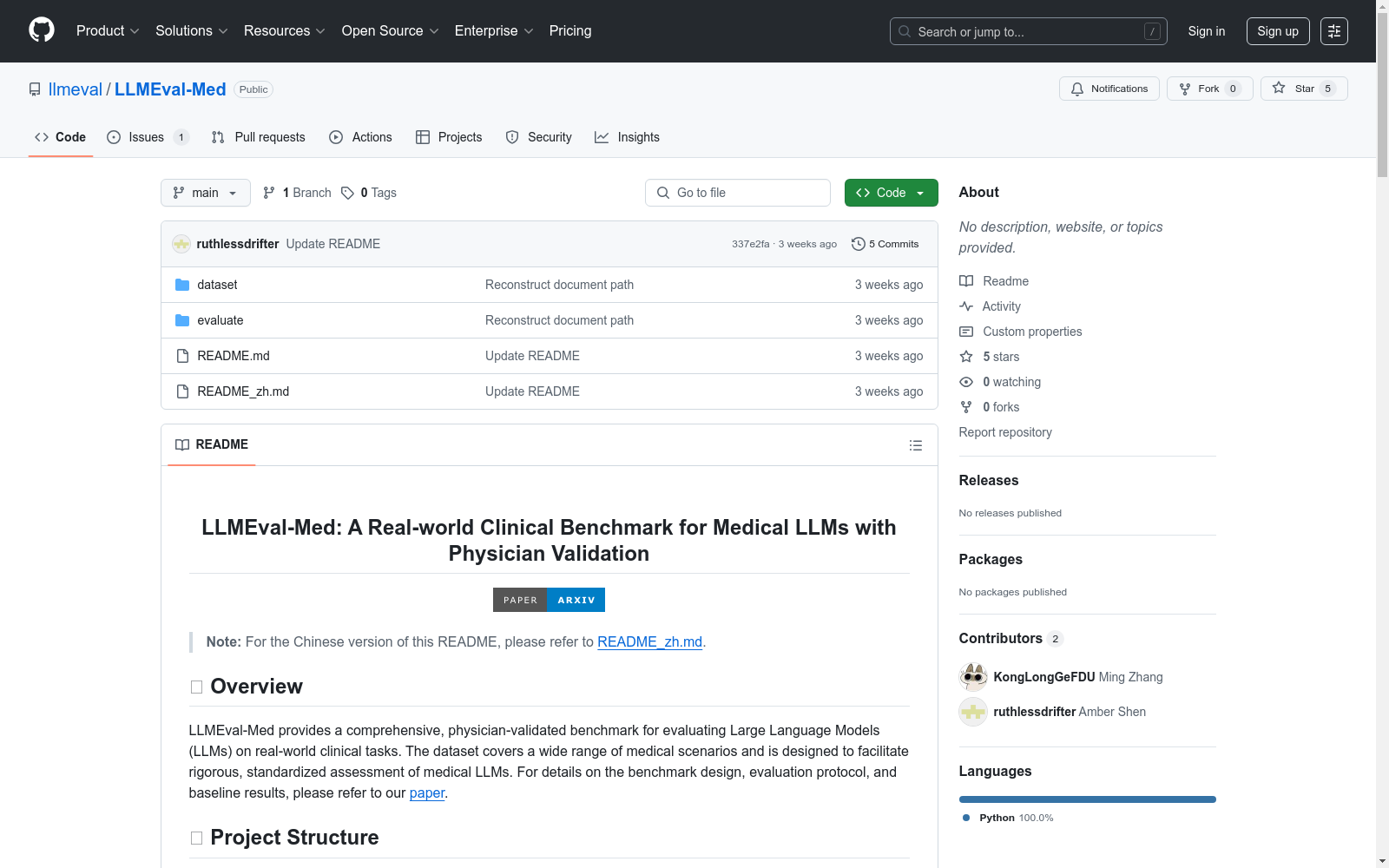Click the branch icon beside 1 Branch

[269, 193]
